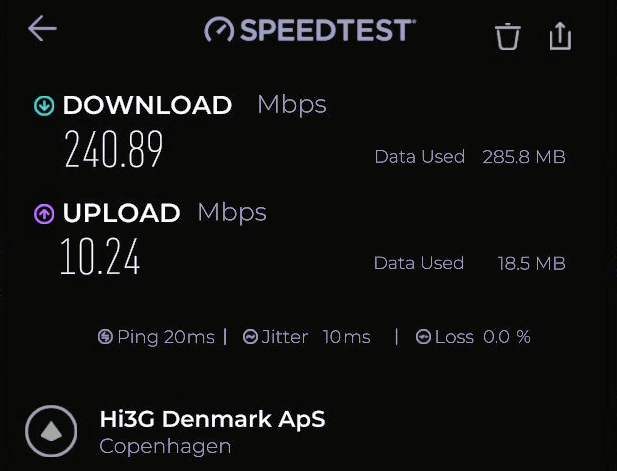
Task: Tap the back arrow
Action: tap(42, 29)
